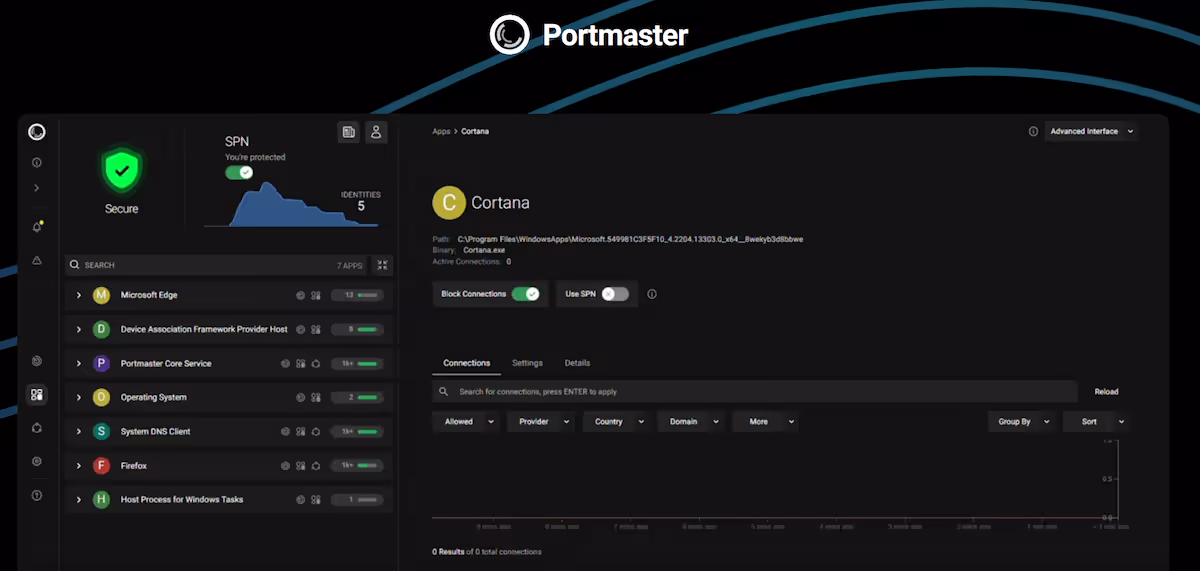Expand the Firefox app row
The height and width of the screenshot is (571, 1200).
79,466
